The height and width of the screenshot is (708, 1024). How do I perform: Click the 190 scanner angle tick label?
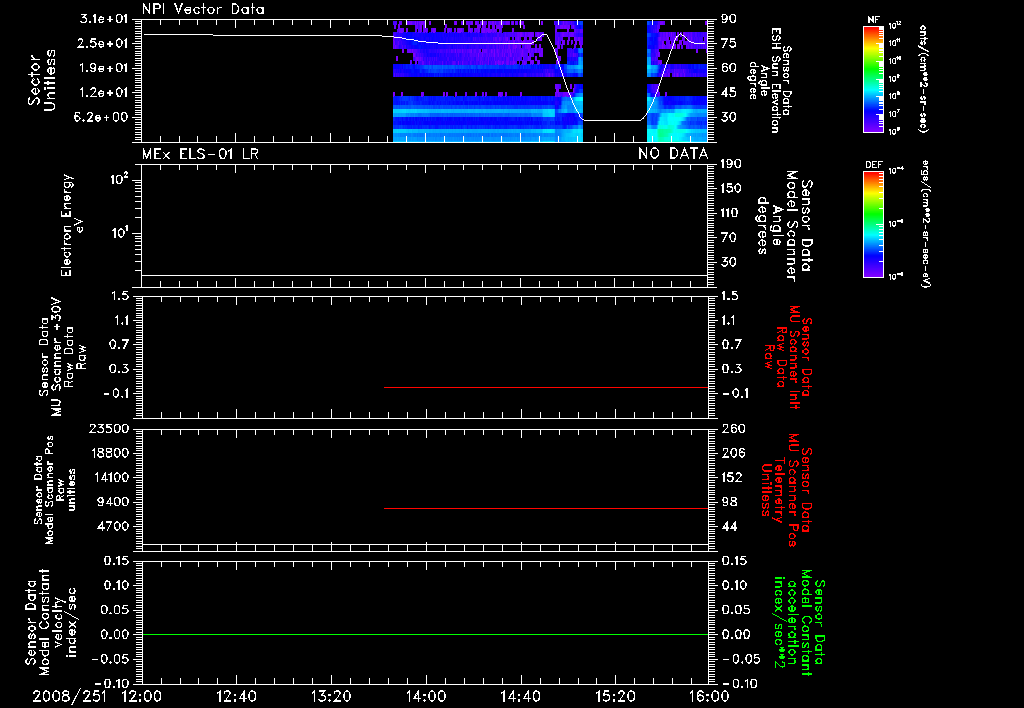731,164
